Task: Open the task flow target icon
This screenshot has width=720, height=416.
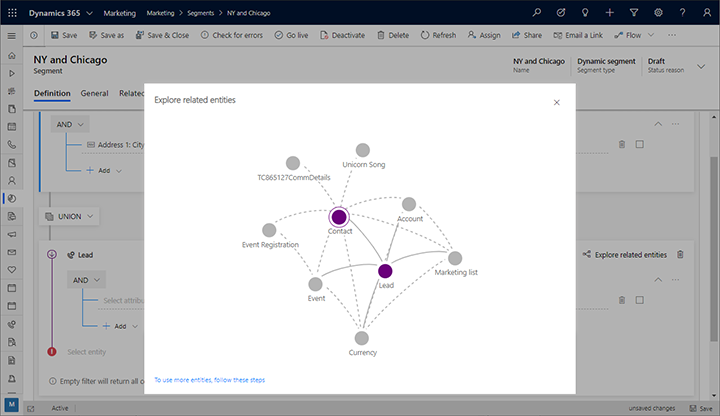Action: tap(561, 13)
